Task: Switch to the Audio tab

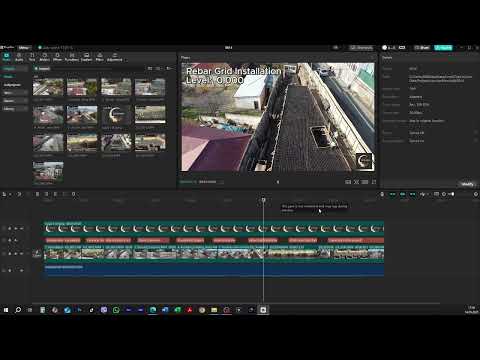Action: (19, 57)
